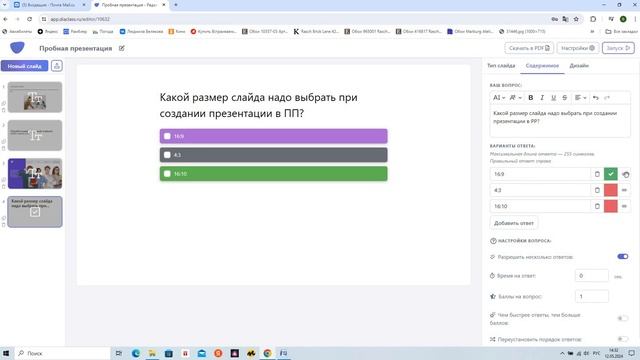
Task: Click the Новый слайд button
Action: (24, 66)
